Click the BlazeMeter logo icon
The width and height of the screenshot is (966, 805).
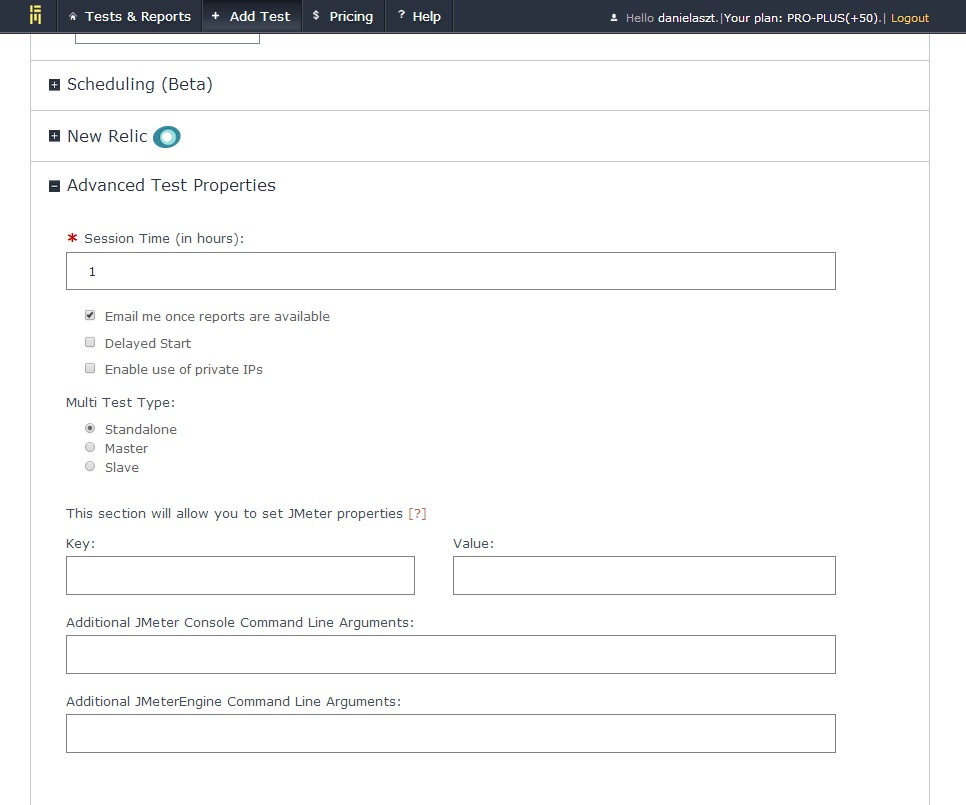[36, 15]
